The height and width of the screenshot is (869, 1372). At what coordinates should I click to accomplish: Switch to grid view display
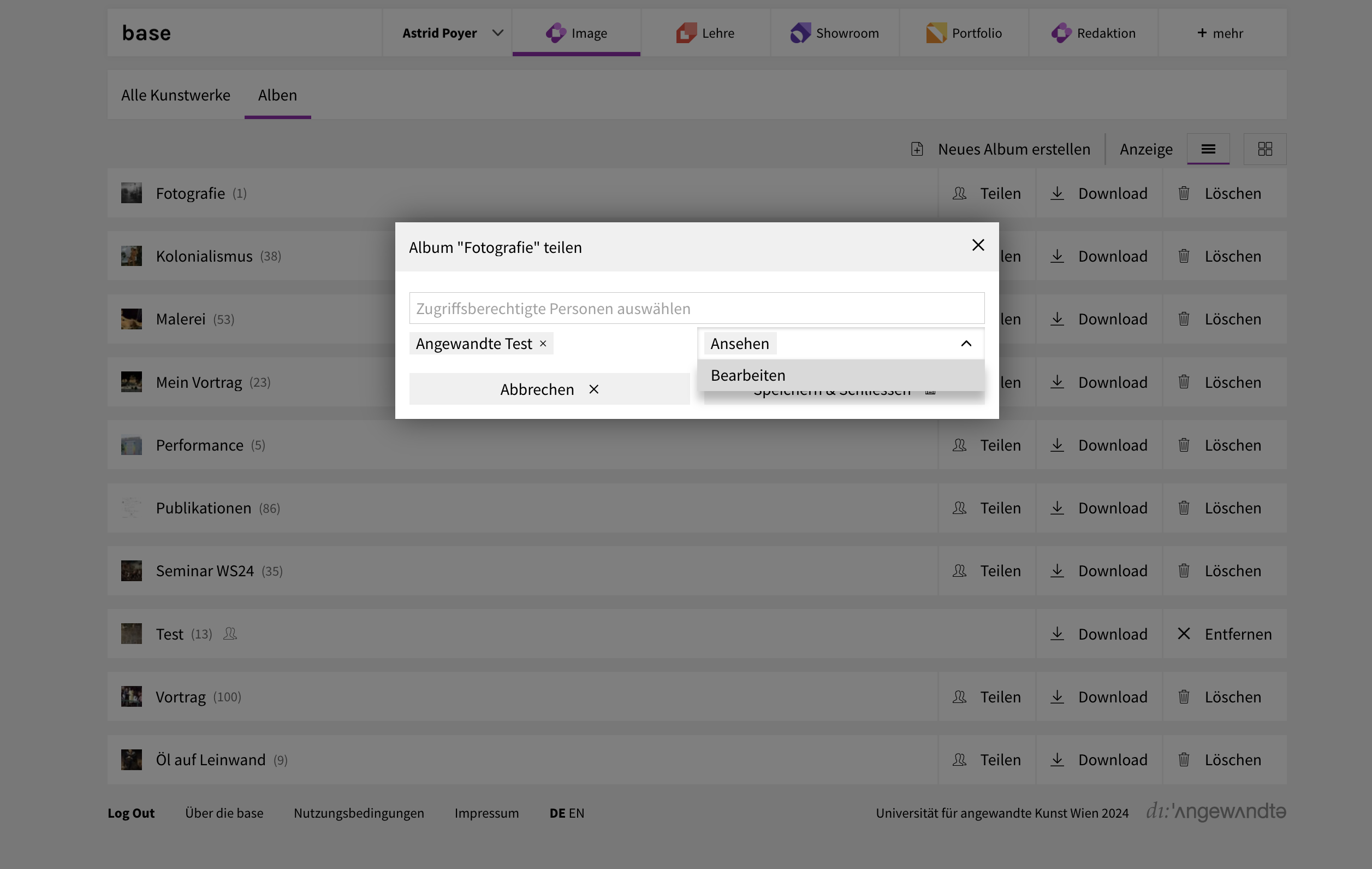pyautogui.click(x=1265, y=149)
